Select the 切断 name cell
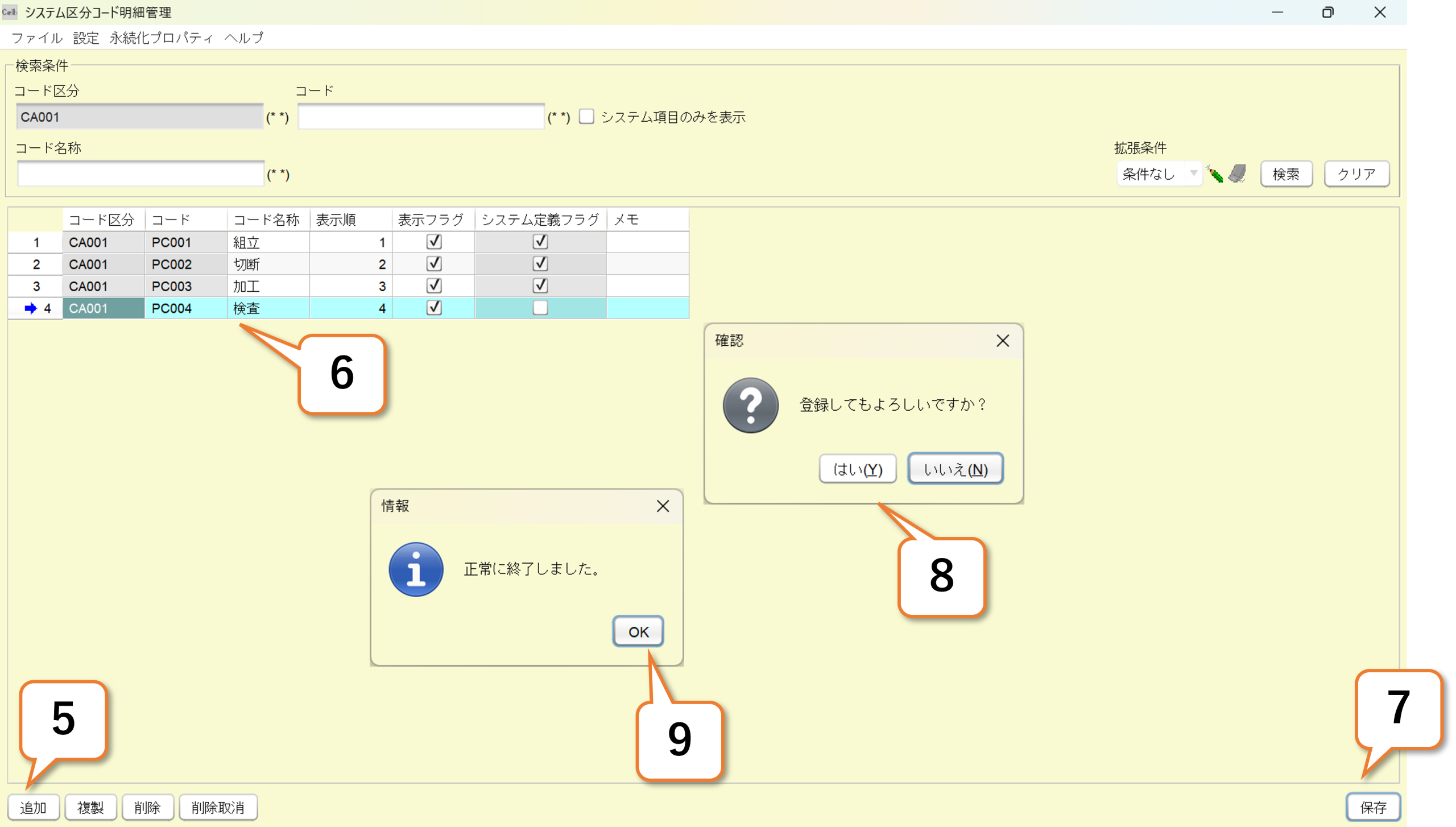Screen dimensions: 1456x827 click(268, 264)
